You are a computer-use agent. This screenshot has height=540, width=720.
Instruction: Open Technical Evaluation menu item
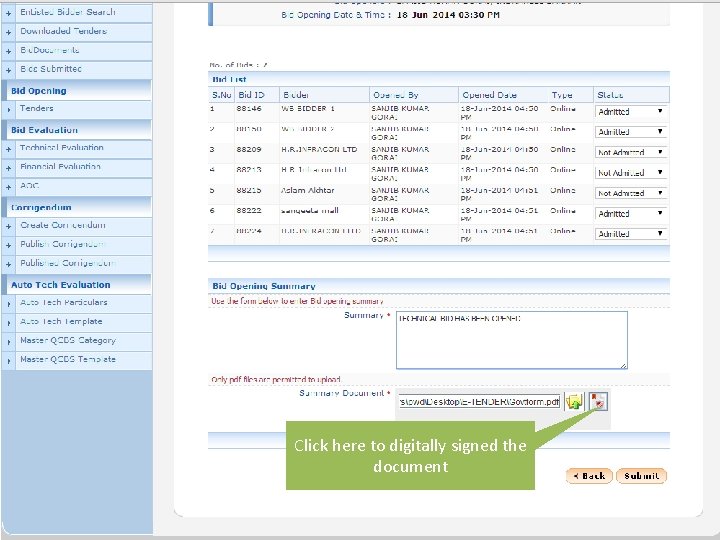[62, 148]
